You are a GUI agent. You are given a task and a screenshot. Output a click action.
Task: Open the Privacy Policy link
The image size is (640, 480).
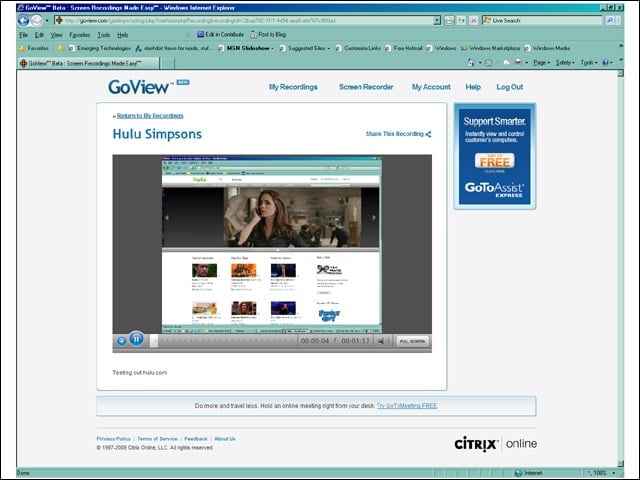113,439
